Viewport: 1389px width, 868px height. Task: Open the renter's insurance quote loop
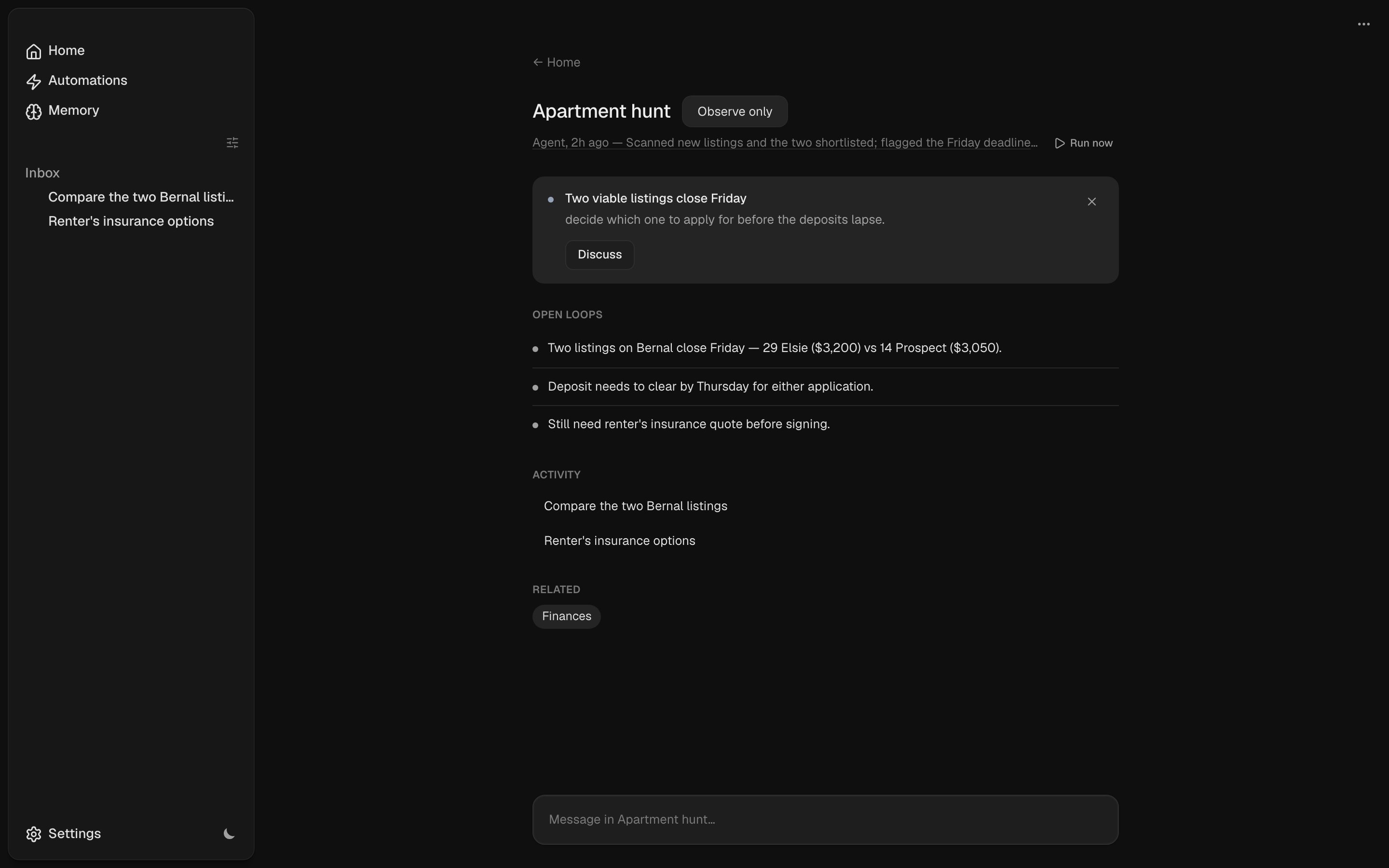825,424
